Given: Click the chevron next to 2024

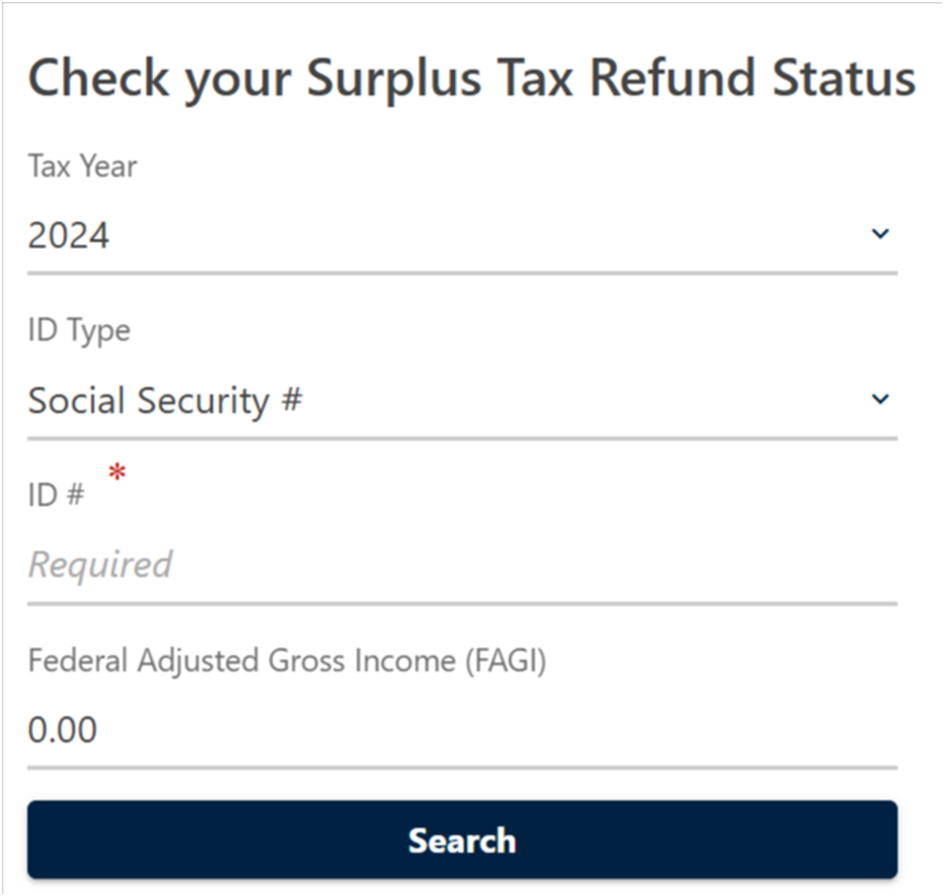Looking at the screenshot, I should pos(880,233).
